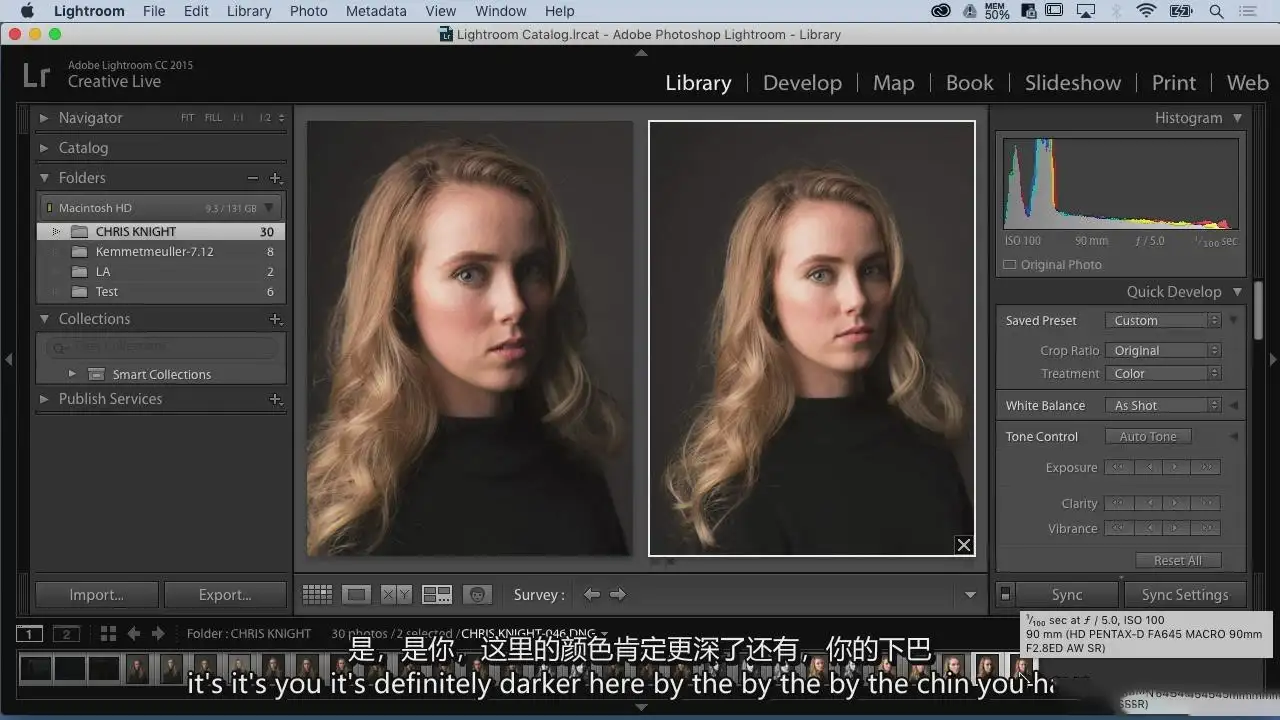The image size is (1280, 720).
Task: Collapse the Folders panel
Action: click(x=44, y=178)
